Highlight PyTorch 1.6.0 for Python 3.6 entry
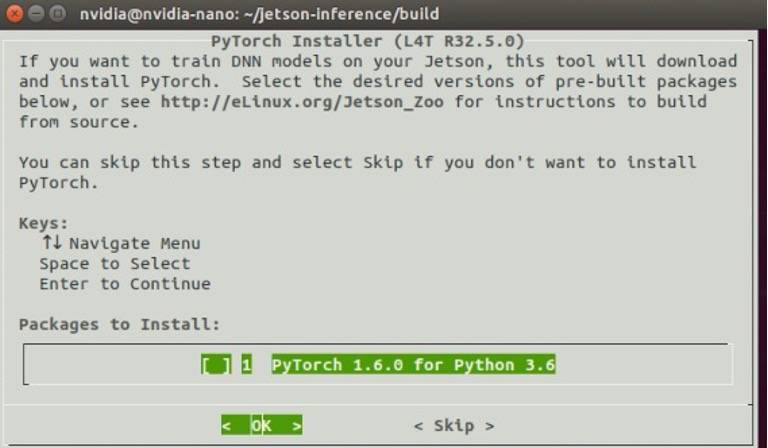Viewport: 768px width, 448px height. 413,365
